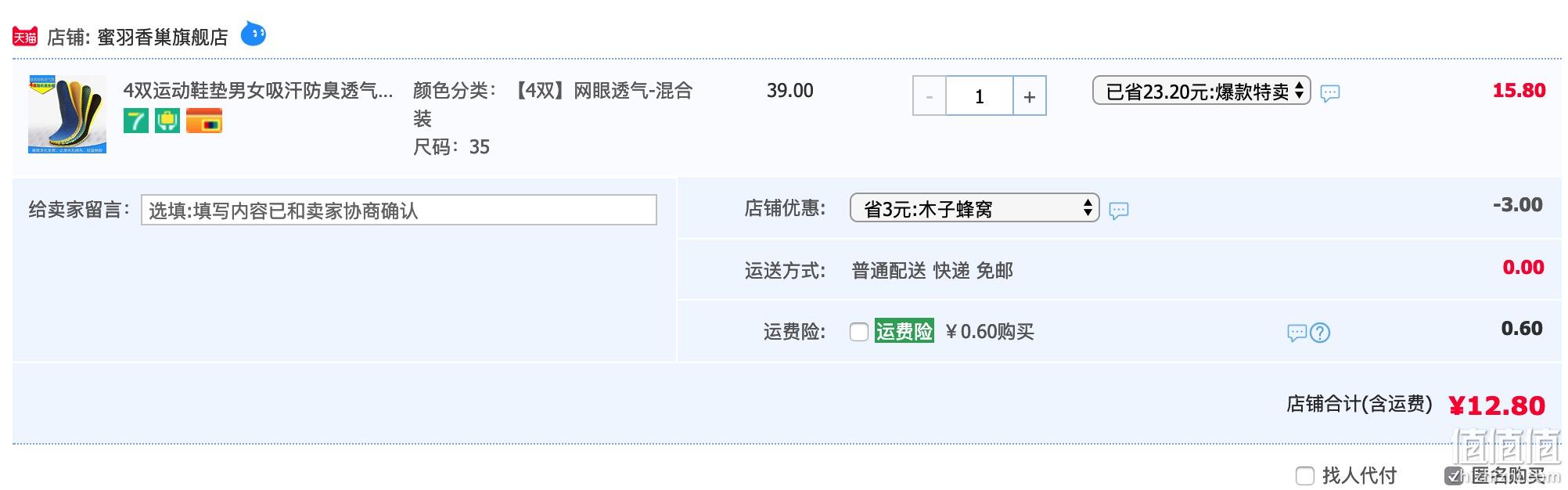The width and height of the screenshot is (1568, 490).
Task: Open Wangwang chat with the seller
Action: coord(253,34)
